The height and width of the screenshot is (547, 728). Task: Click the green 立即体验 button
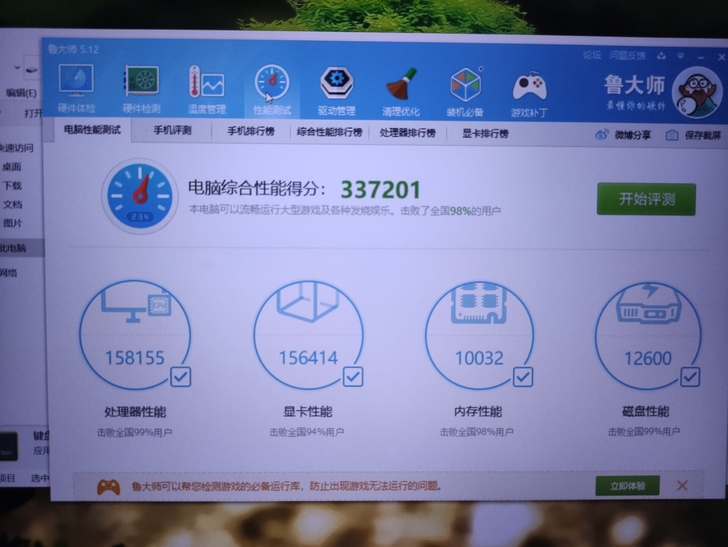pos(628,486)
